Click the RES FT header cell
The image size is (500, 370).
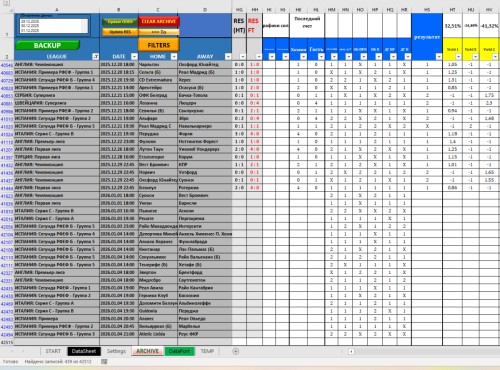pos(254,26)
